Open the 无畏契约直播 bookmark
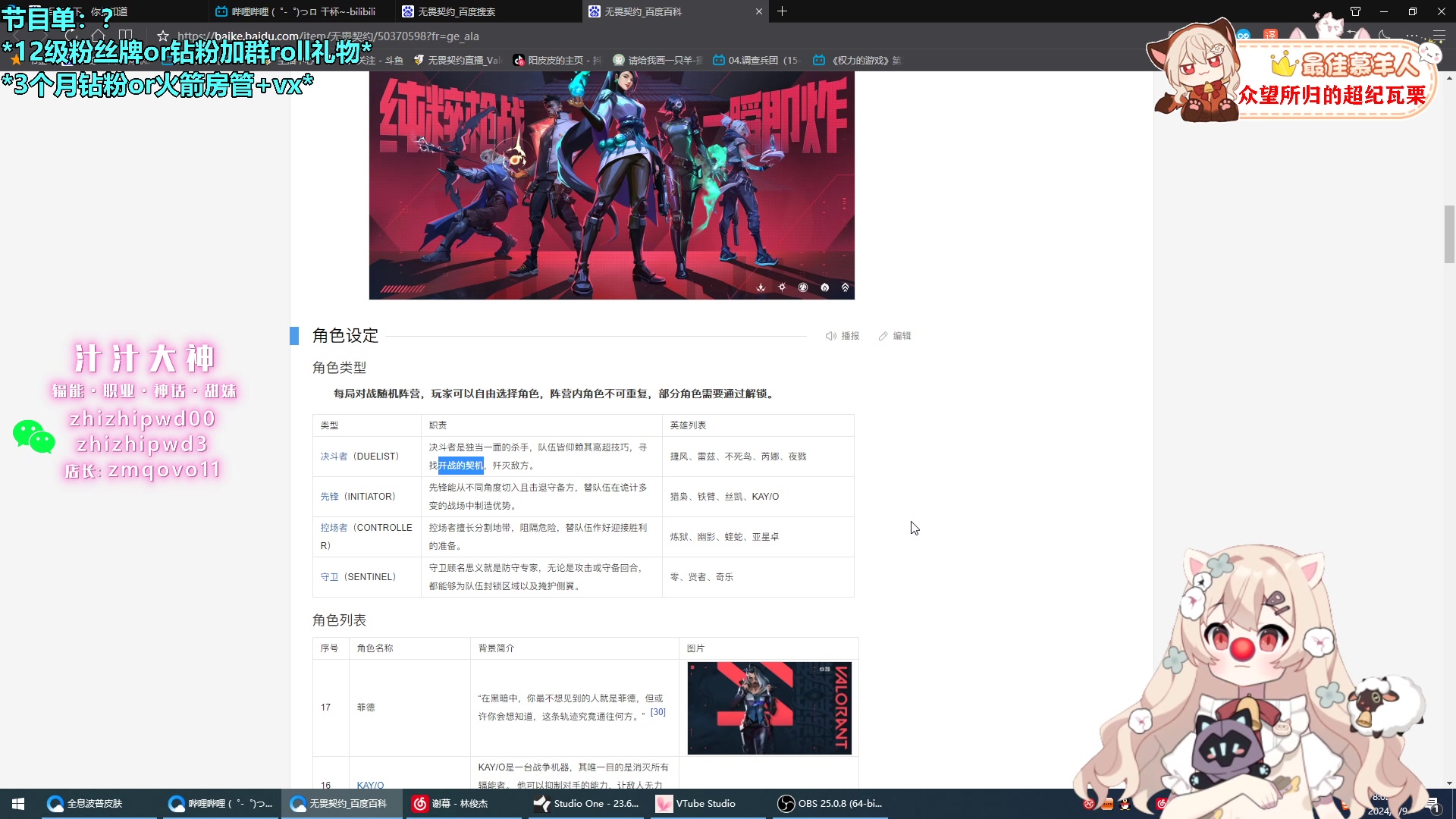Screen dimensions: 1456x819 pos(457,60)
